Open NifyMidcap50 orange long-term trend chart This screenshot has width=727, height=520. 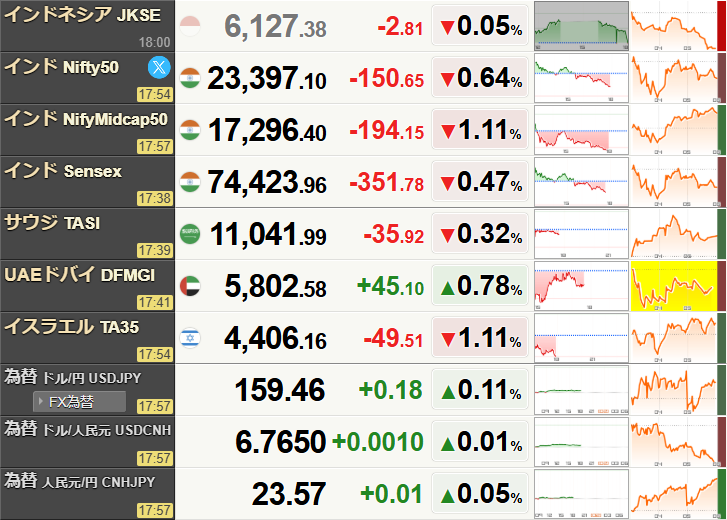pos(674,130)
